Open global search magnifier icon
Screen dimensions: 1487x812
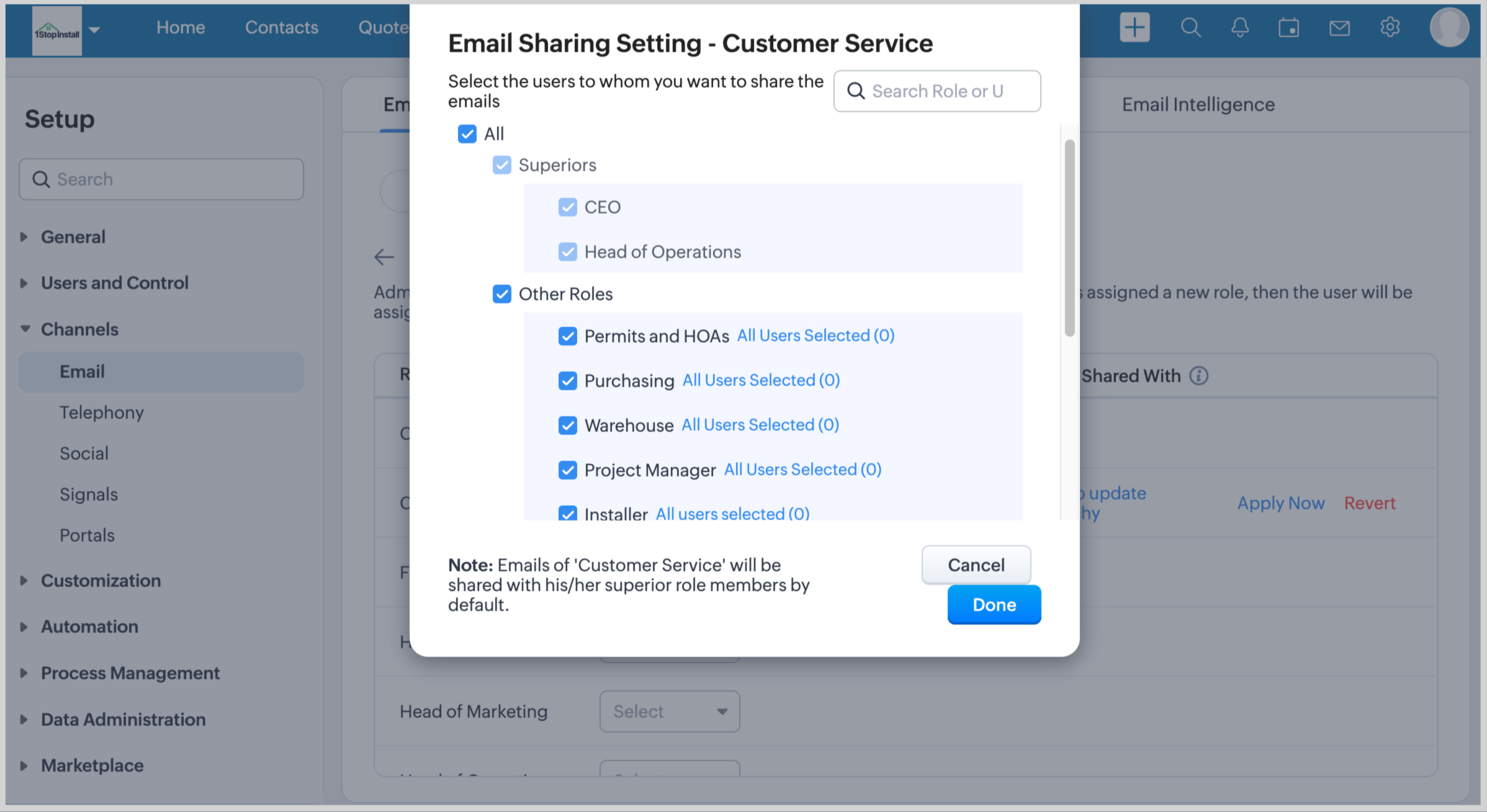(1190, 27)
